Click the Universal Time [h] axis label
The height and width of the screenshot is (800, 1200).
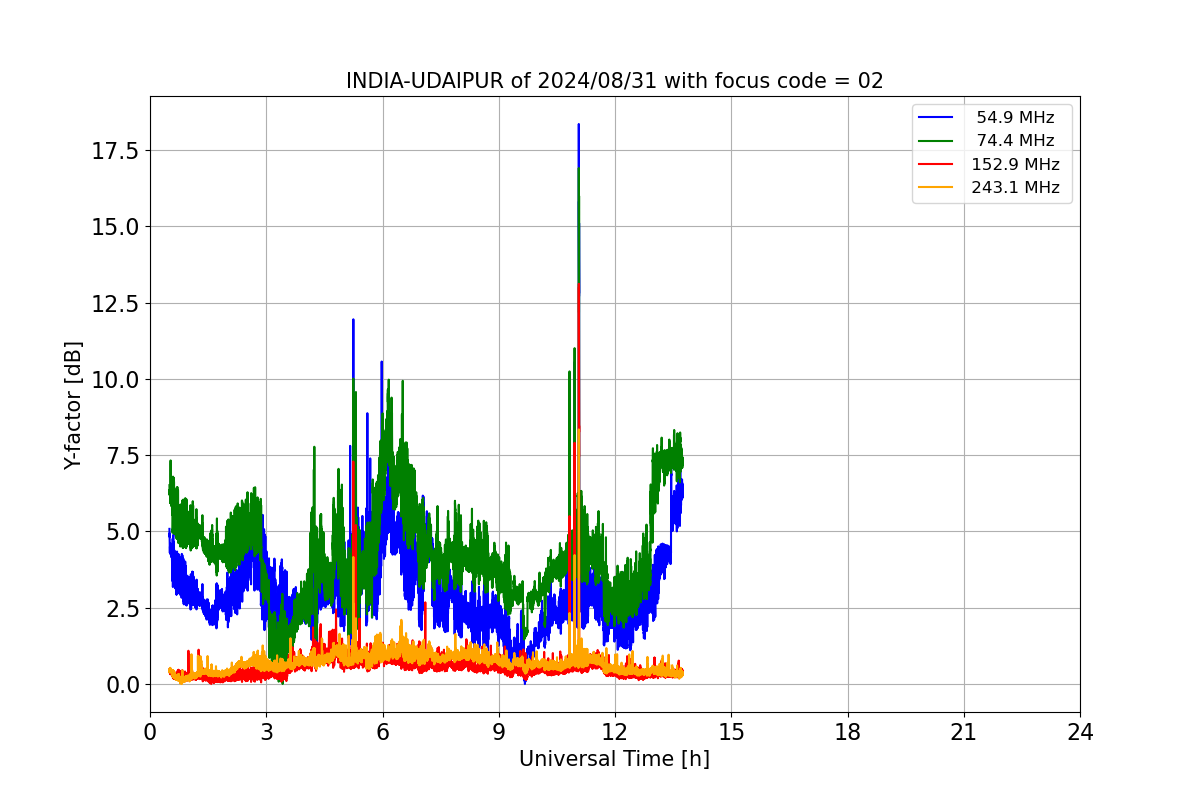(x=614, y=759)
